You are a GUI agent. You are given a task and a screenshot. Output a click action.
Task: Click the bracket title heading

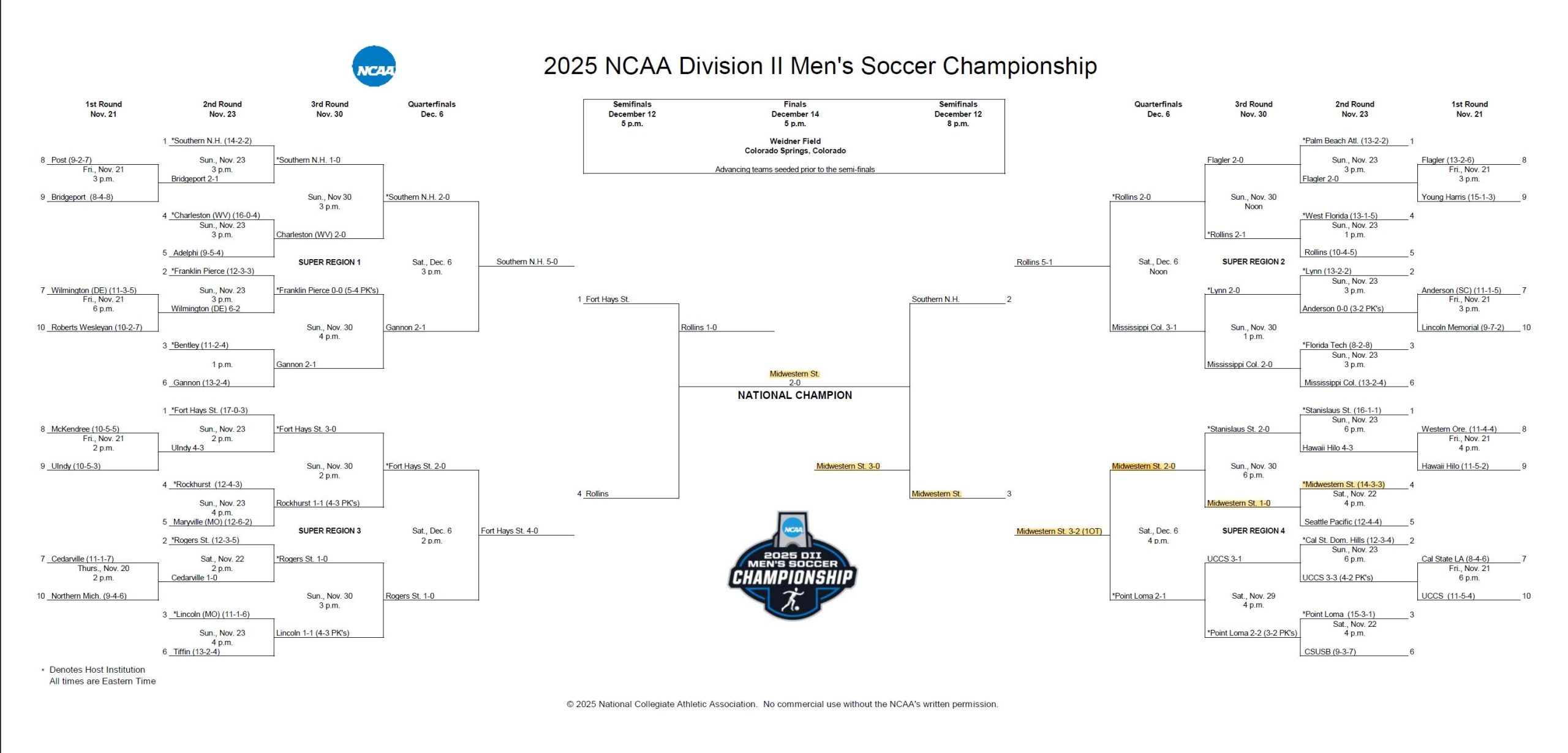point(820,66)
